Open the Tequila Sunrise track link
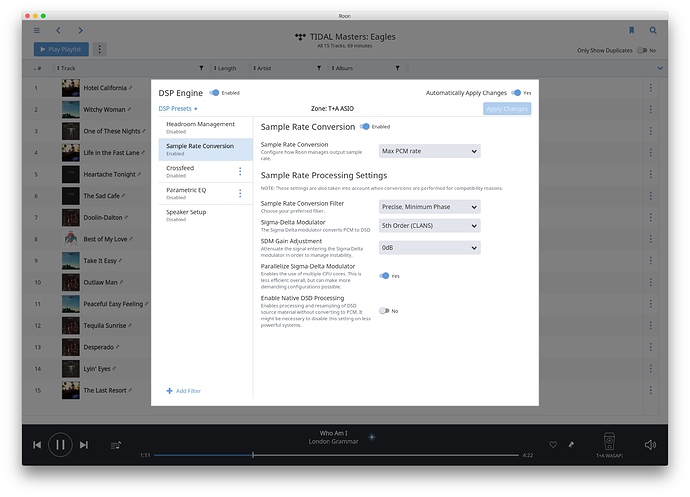 [x=105, y=326]
